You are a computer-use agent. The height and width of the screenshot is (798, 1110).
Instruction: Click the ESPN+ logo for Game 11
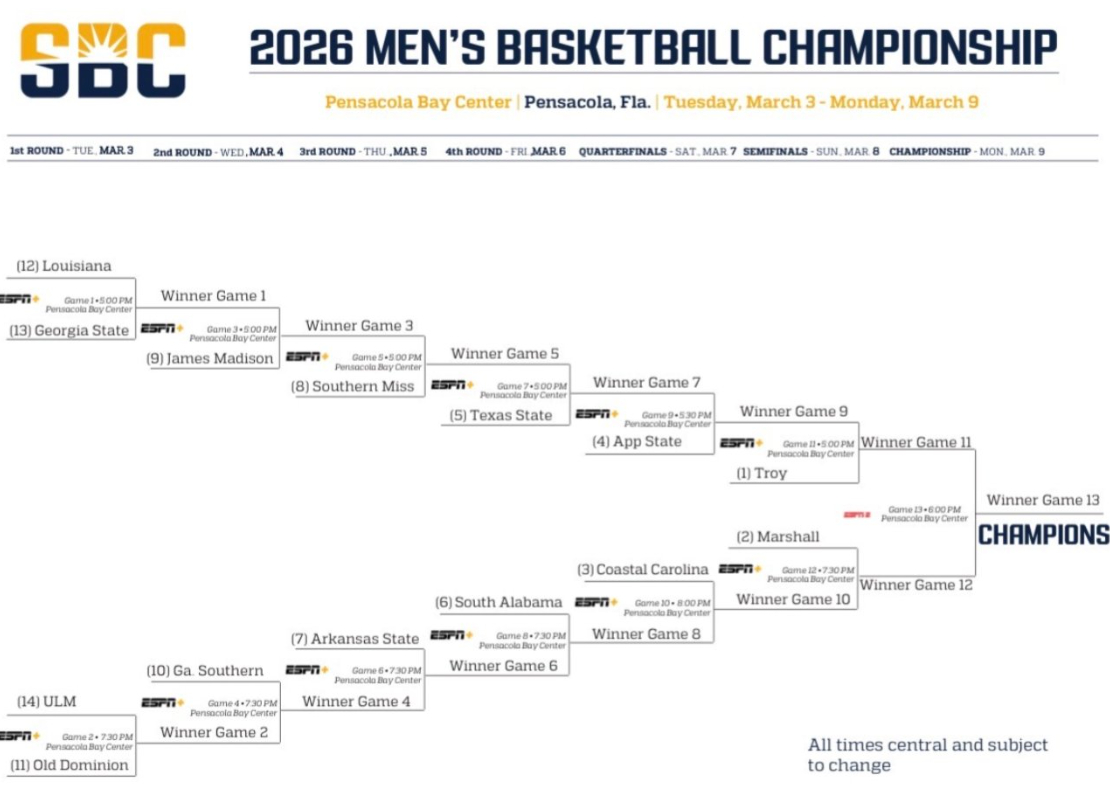741,443
